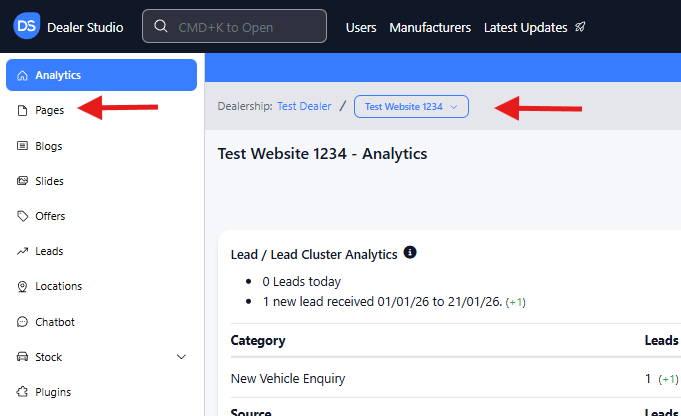Click the Locations pin icon

point(23,286)
